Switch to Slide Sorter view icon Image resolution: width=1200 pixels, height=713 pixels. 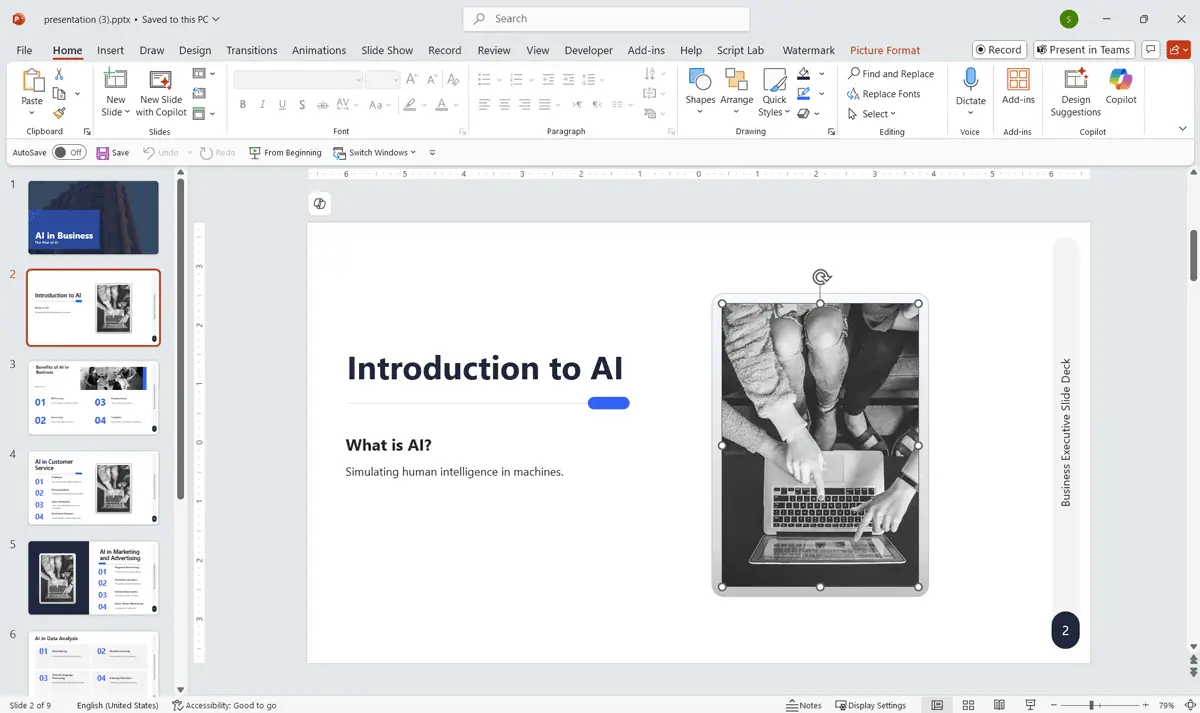tap(968, 705)
